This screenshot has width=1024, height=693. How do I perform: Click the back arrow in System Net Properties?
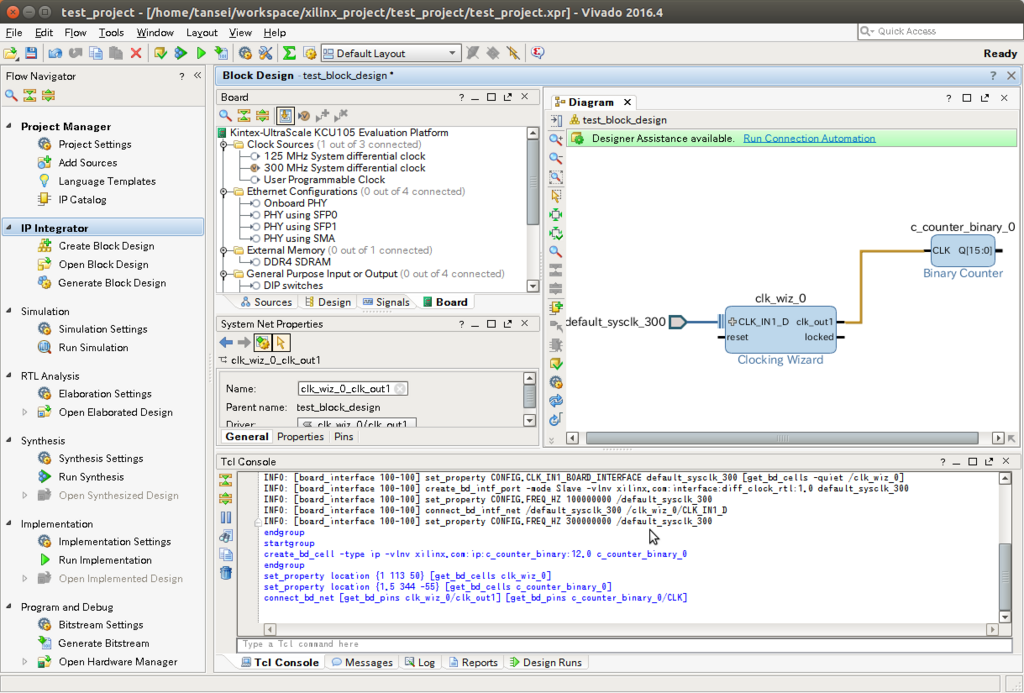pos(226,342)
